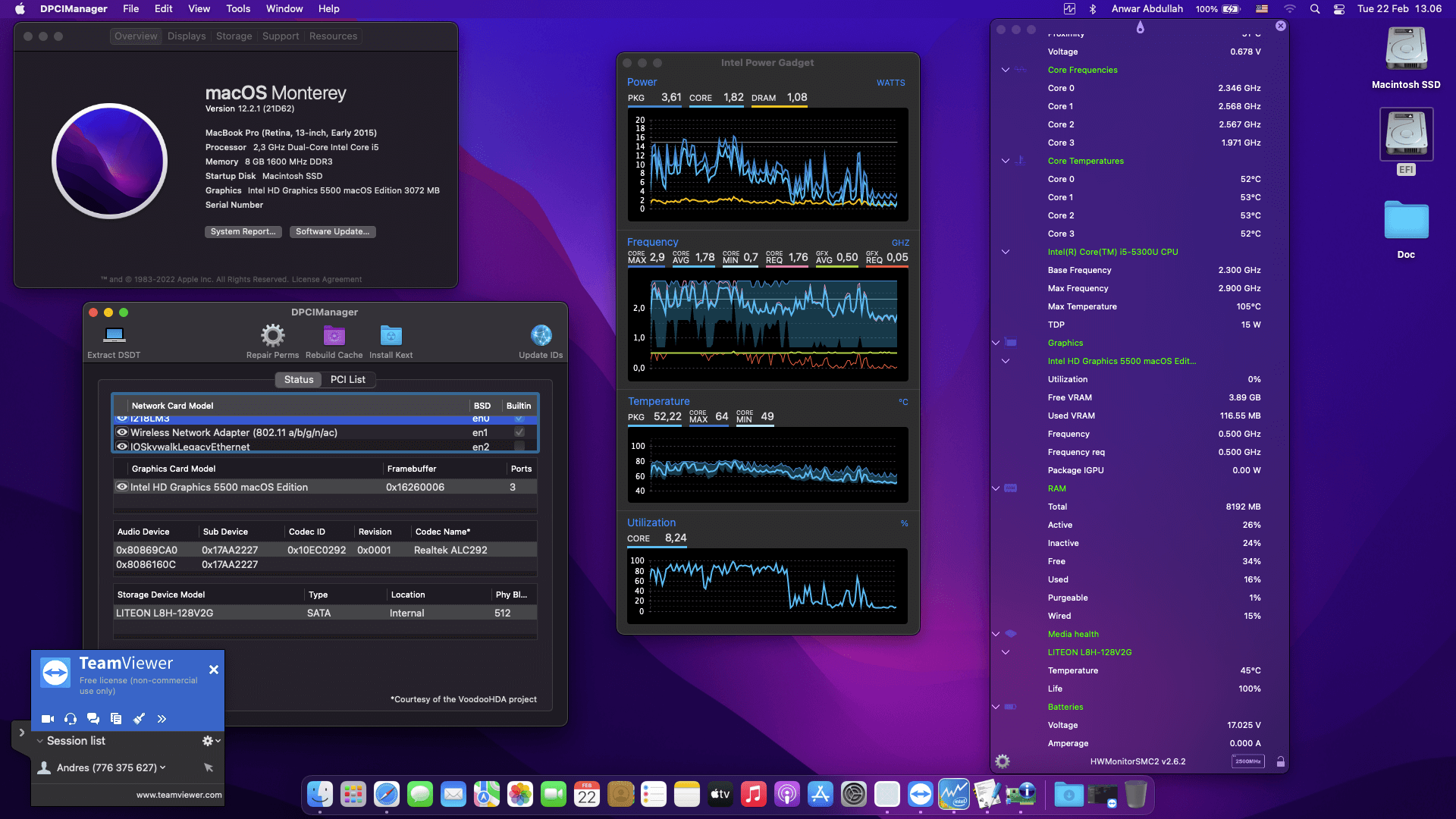Open TeamViewer file box icon
This screenshot has height=819, width=1456.
pos(116,719)
